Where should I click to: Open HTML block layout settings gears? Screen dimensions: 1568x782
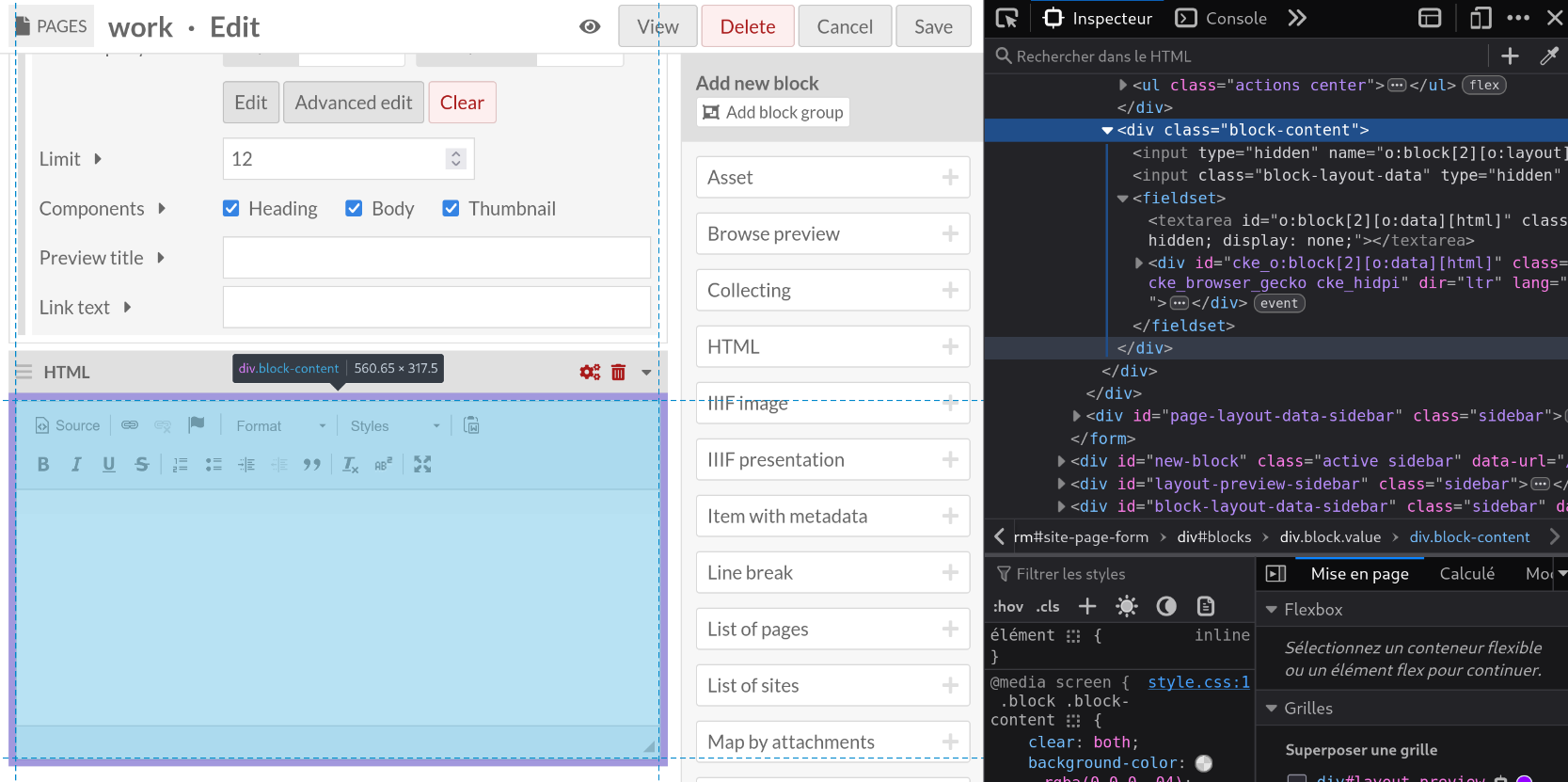pyautogui.click(x=590, y=373)
